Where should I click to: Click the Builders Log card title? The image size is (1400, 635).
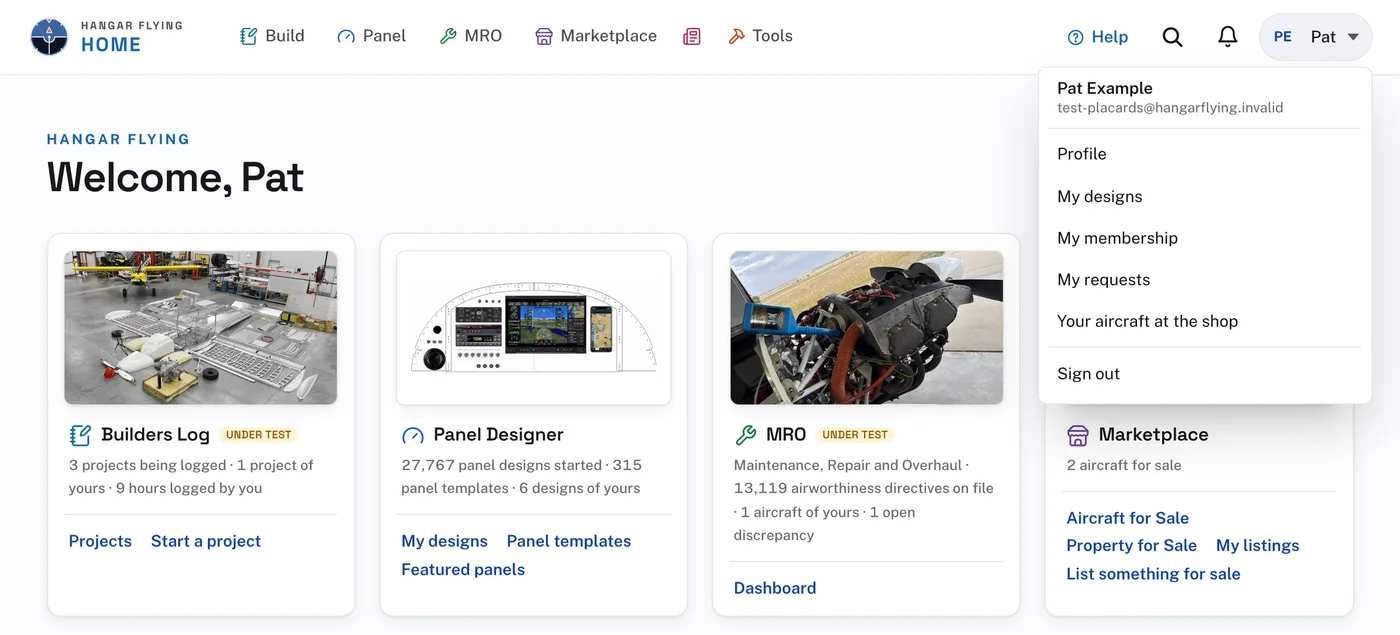click(x=156, y=435)
